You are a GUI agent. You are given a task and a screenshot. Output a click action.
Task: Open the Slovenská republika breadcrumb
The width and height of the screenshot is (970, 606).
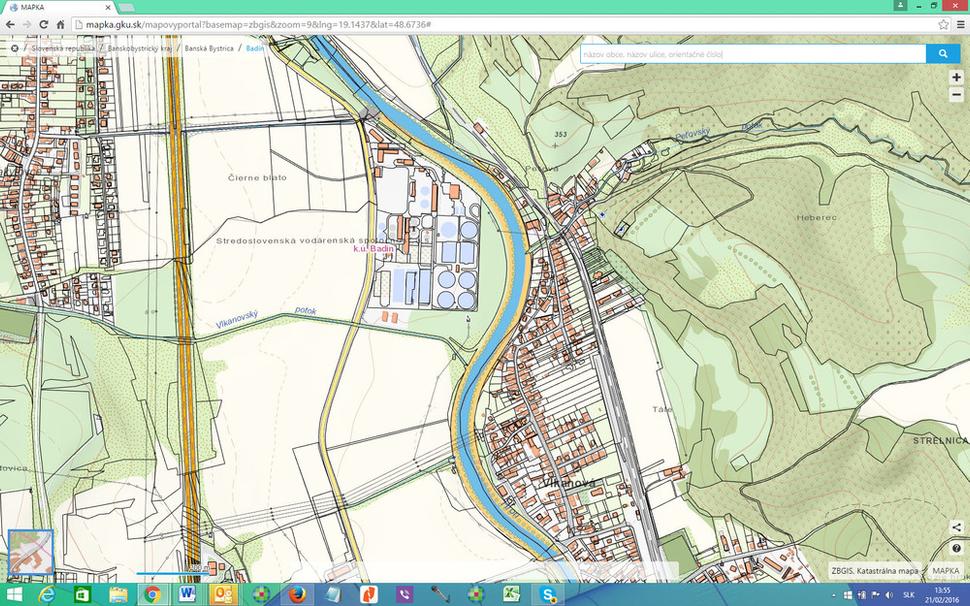tap(64, 48)
